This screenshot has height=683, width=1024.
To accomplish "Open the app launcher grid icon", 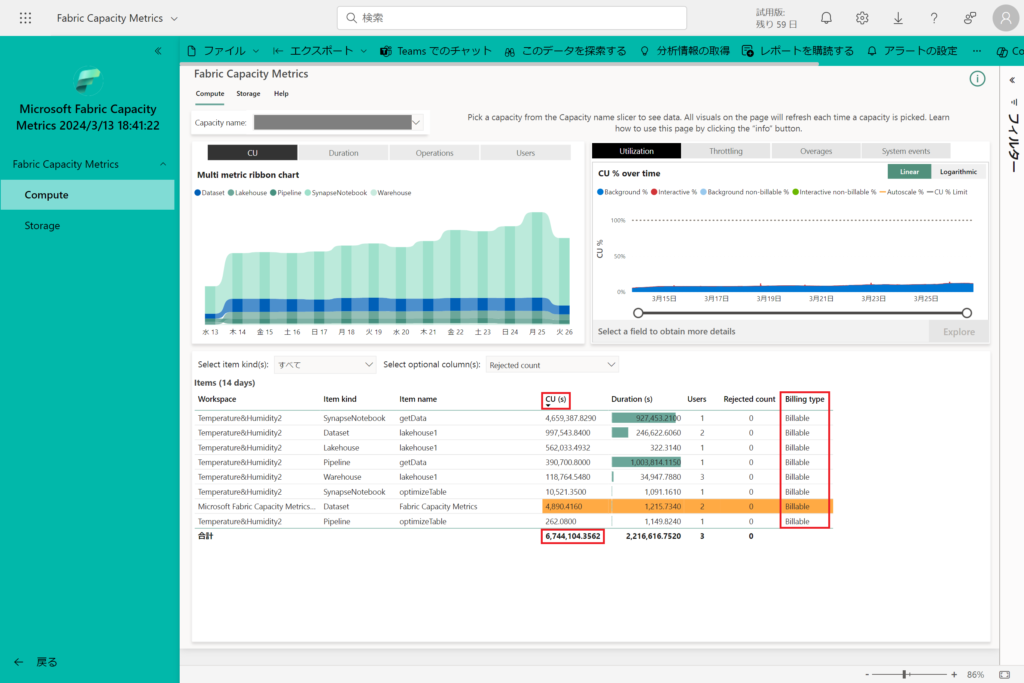I will [25, 18].
